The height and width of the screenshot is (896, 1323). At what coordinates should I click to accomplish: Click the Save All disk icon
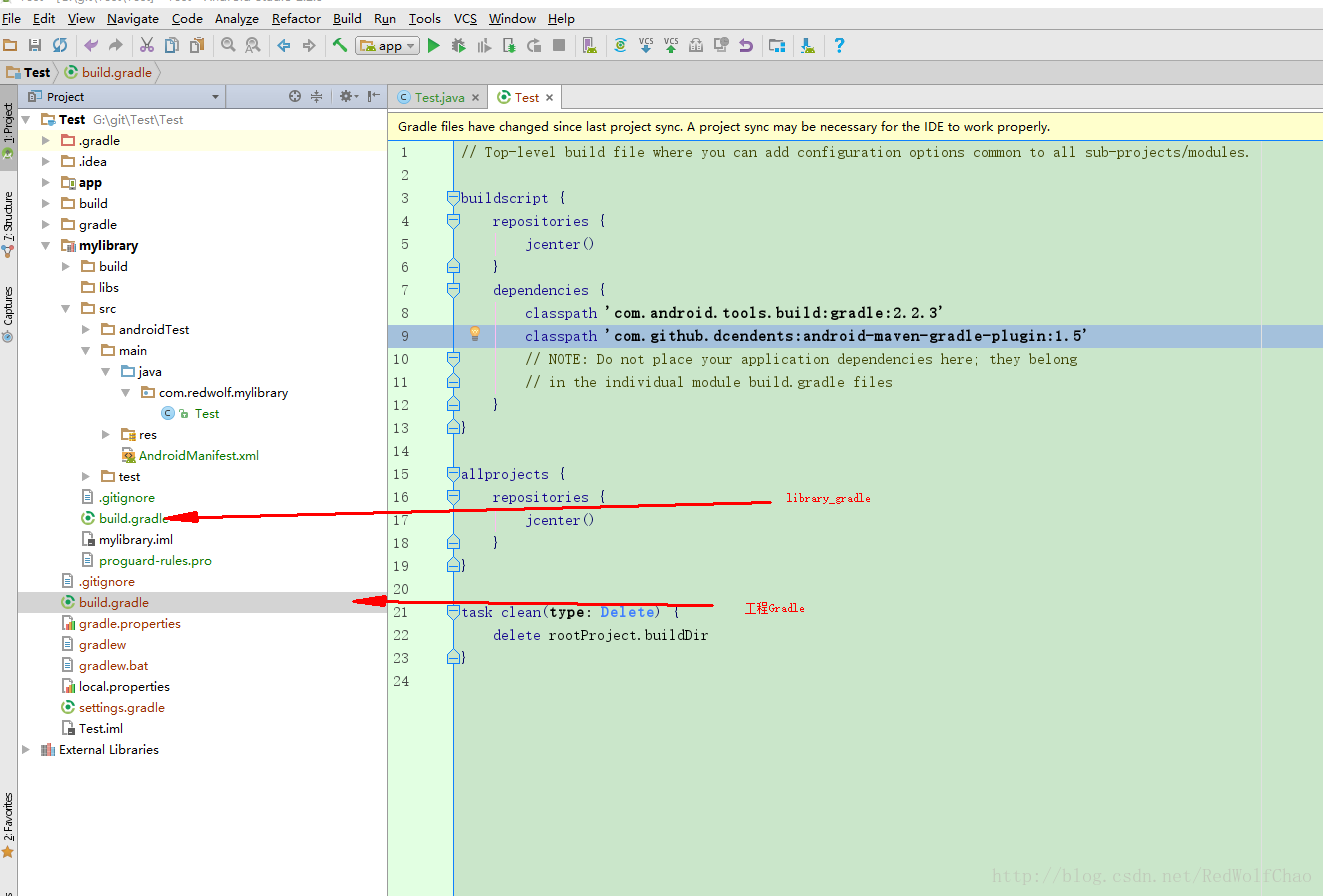pyautogui.click(x=35, y=45)
